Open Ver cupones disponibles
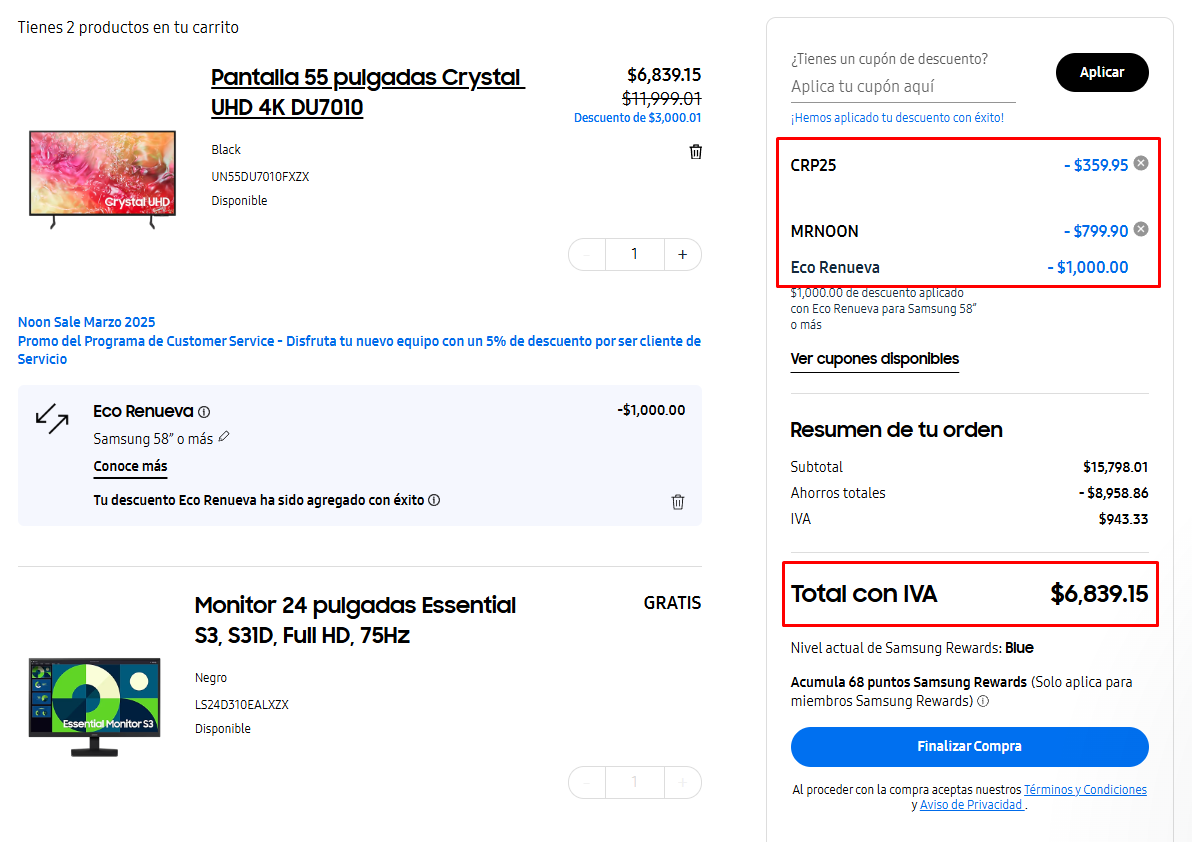Viewport: 1192px width, 842px height. point(874,359)
